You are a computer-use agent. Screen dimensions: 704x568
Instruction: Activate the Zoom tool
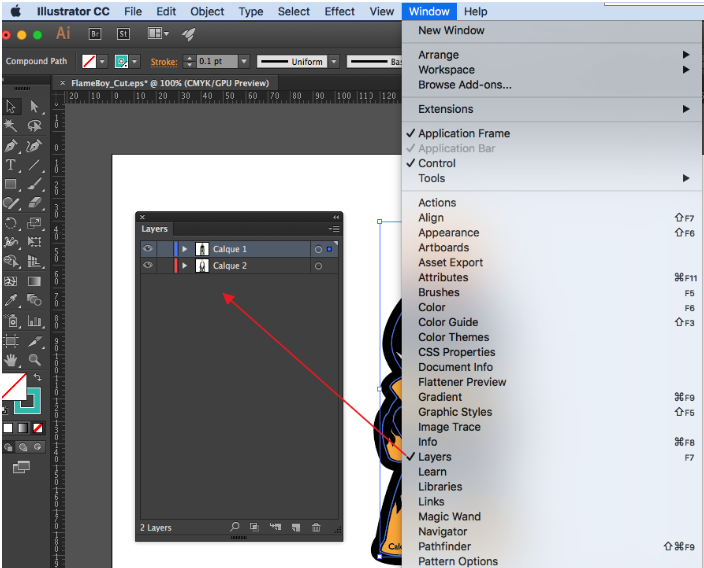pos(34,359)
